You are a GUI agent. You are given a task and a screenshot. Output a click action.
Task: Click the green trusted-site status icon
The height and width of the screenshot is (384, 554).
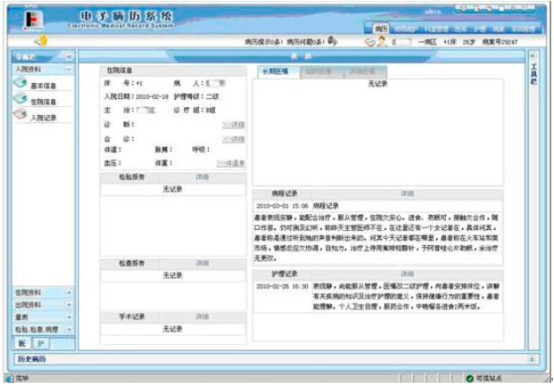coord(470,378)
